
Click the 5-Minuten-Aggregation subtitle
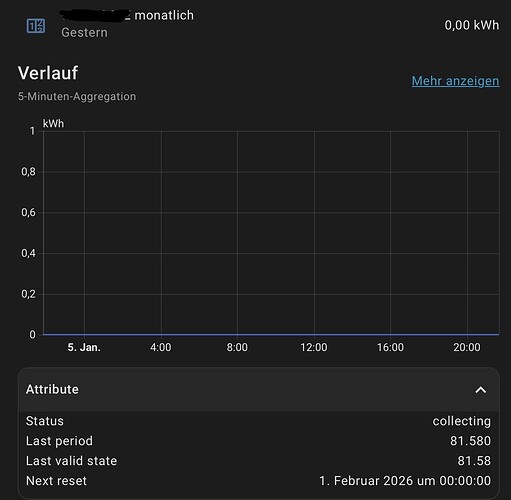click(77, 97)
